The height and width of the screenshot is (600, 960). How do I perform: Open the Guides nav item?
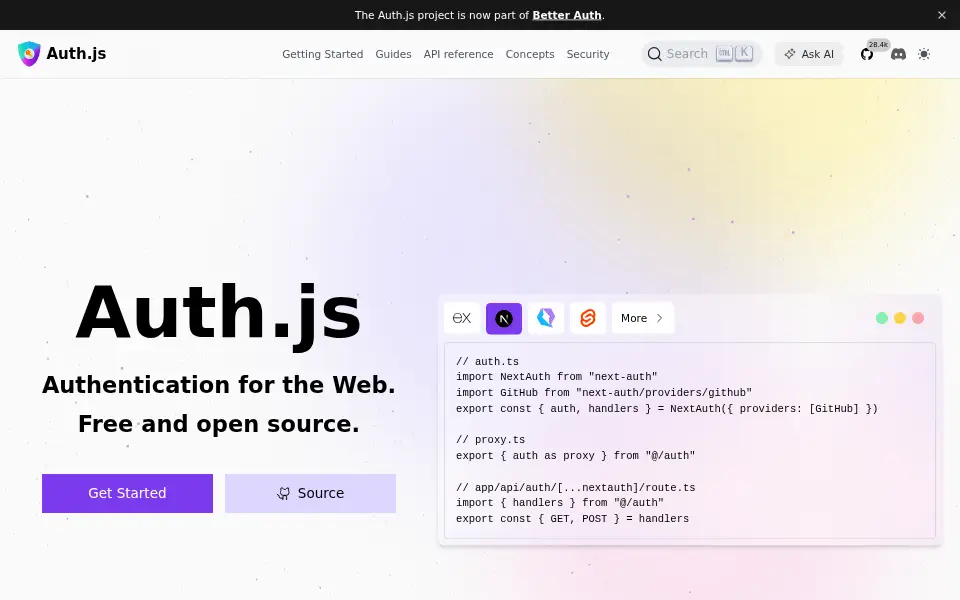[393, 54]
